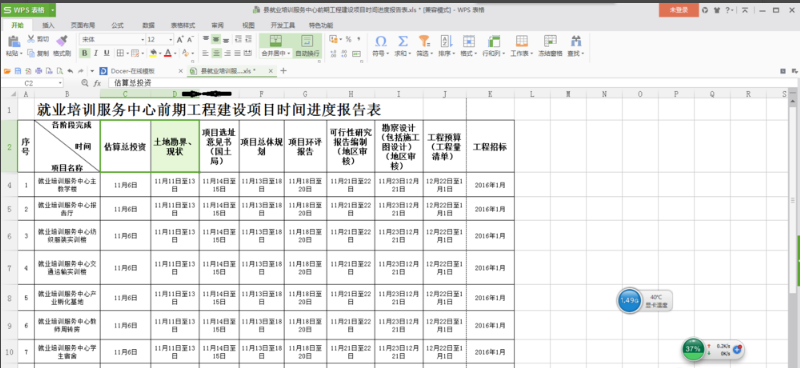Click the Symbol (符号) omega icon
This screenshot has height=368, width=800.
pos(381,41)
